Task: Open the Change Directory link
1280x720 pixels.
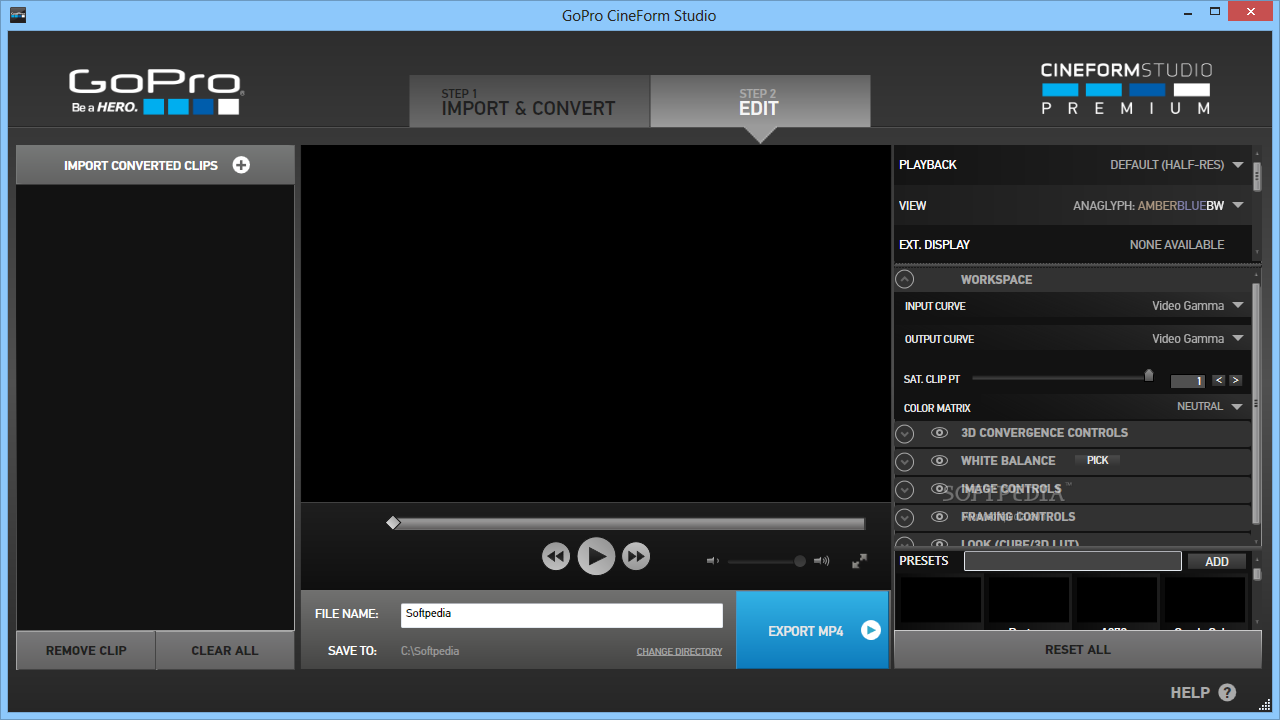Action: pyautogui.click(x=679, y=652)
